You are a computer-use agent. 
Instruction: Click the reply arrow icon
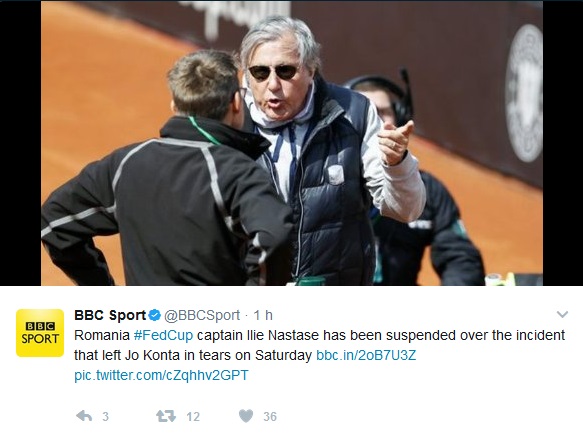click(x=84, y=416)
